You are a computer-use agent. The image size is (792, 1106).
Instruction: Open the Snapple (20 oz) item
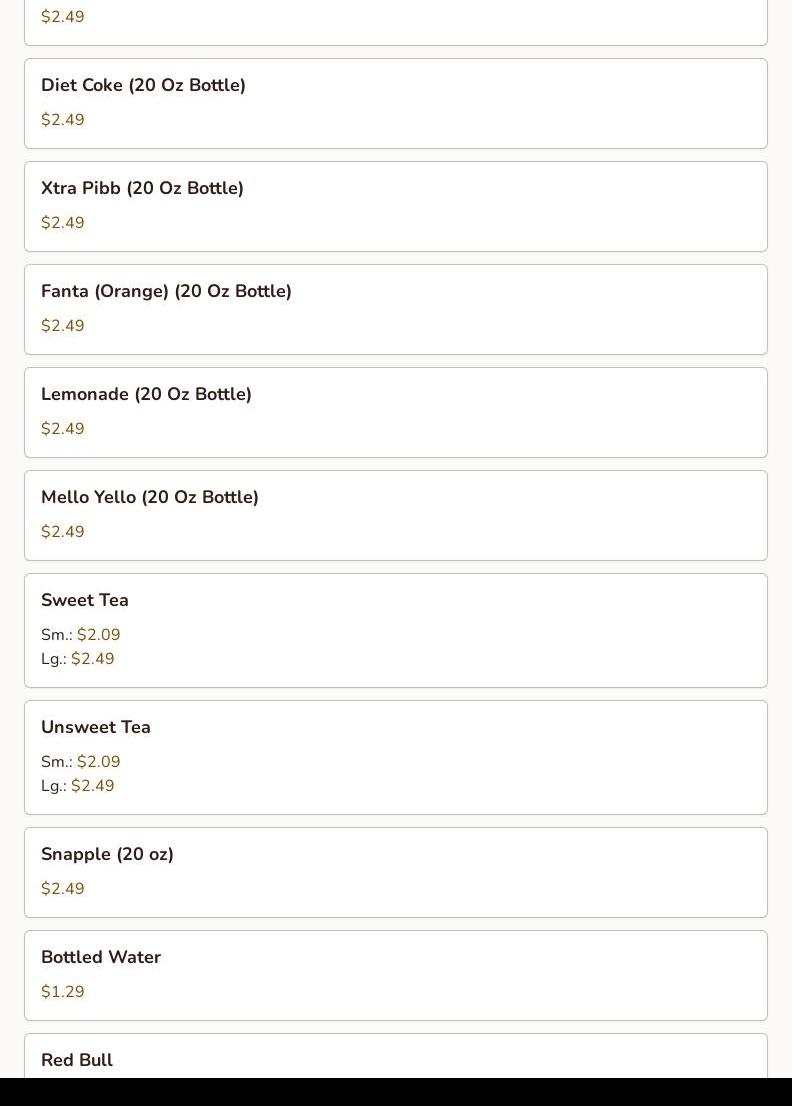point(107,855)
